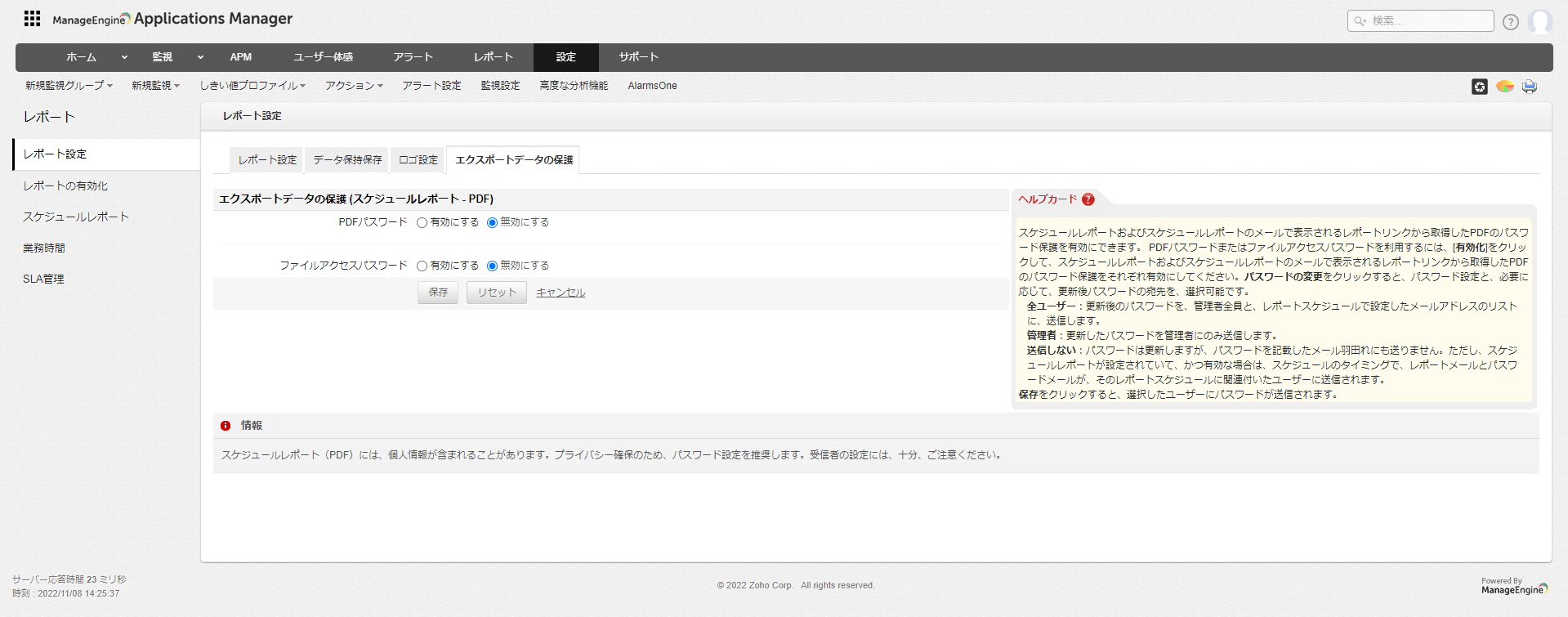This screenshot has height=617, width=1568.
Task: Open the apps grid icon
Action: (32, 19)
